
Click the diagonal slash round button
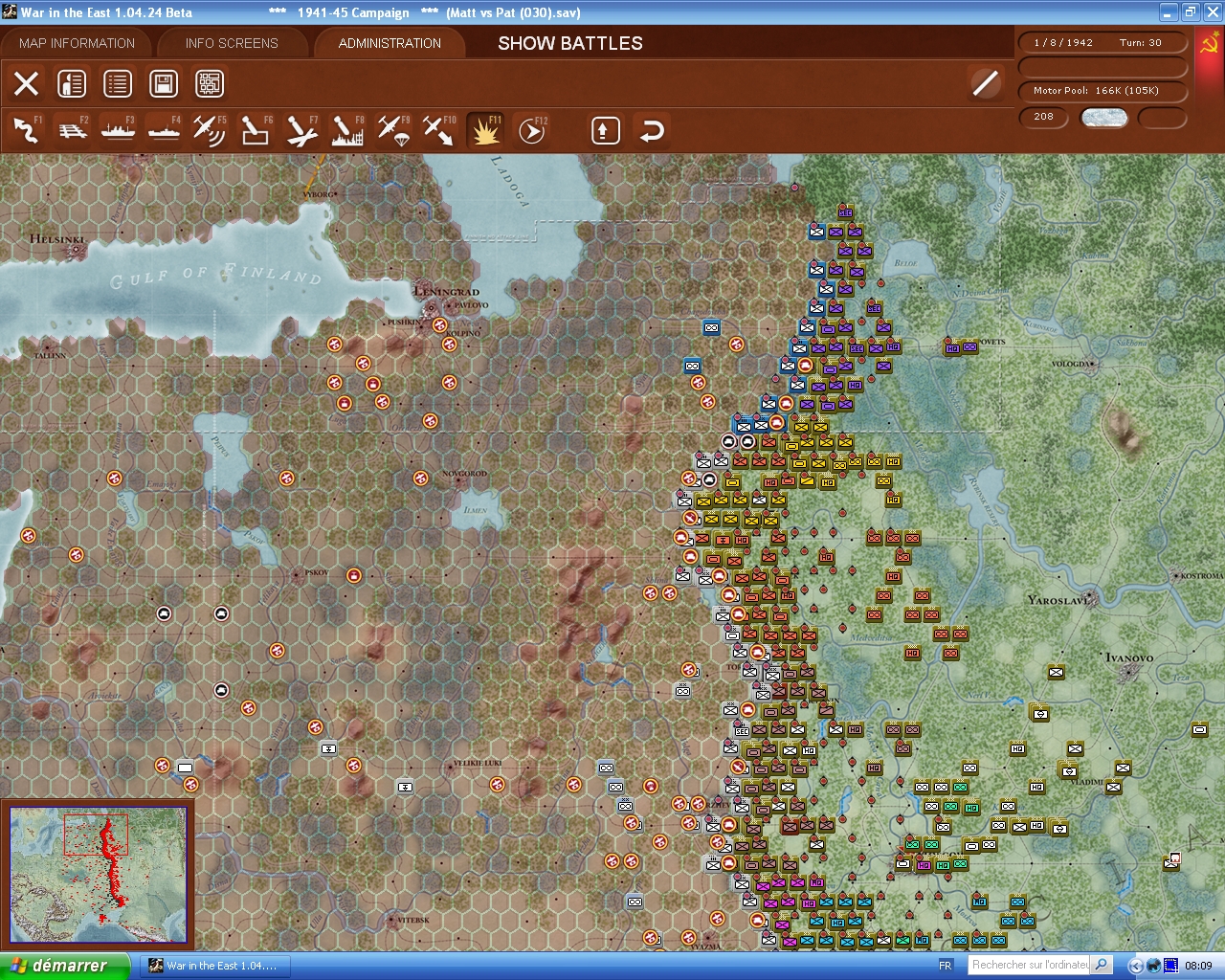click(985, 83)
